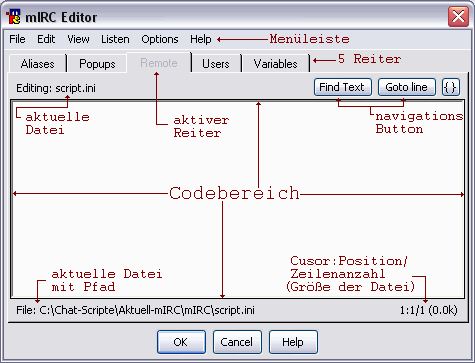Open the Edit menu
Viewport: 475px width, 363px height.
(x=46, y=39)
